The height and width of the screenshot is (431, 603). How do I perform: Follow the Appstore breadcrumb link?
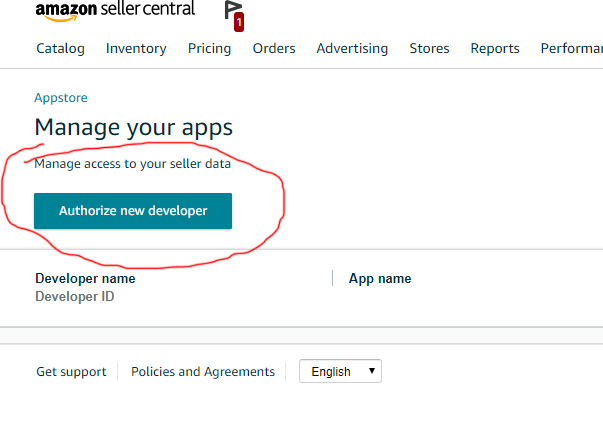point(61,98)
